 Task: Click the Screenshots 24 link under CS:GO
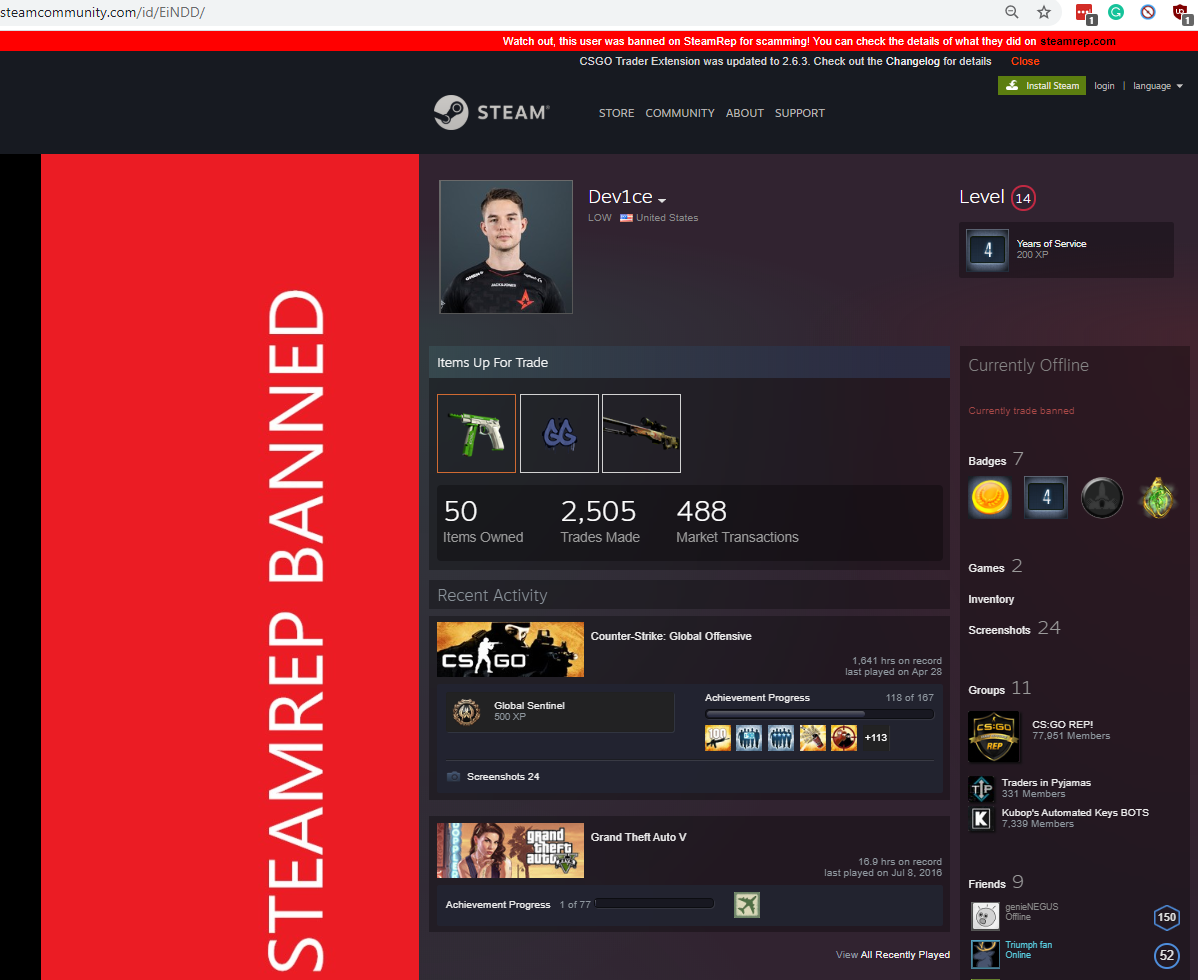pos(503,776)
